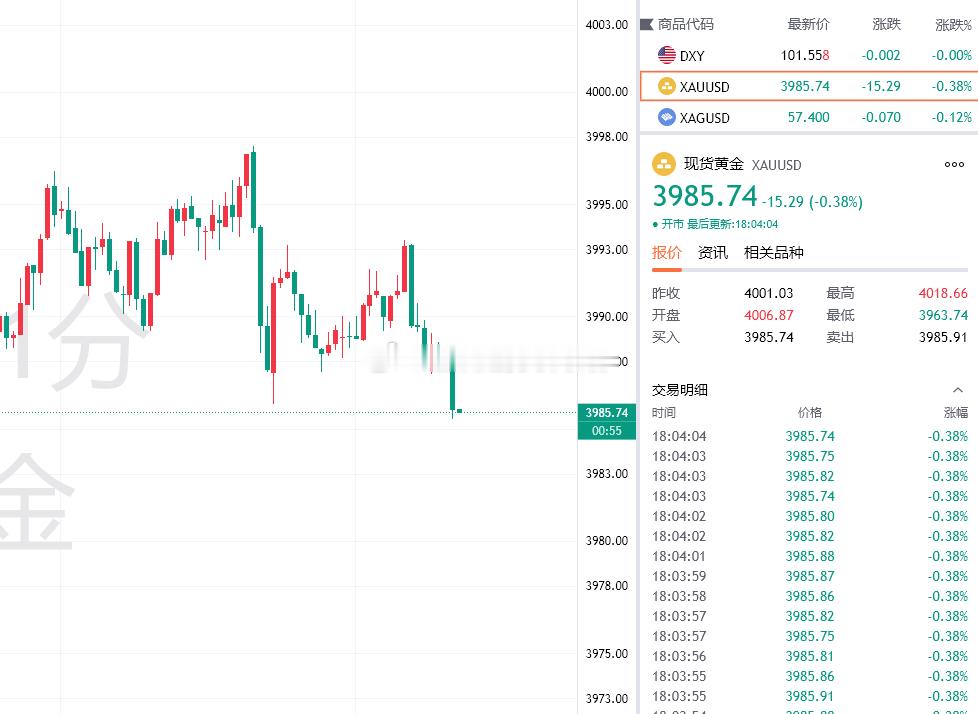This screenshot has width=978, height=714.
Task: Switch to the 相关品种 tab
Action: 773,253
